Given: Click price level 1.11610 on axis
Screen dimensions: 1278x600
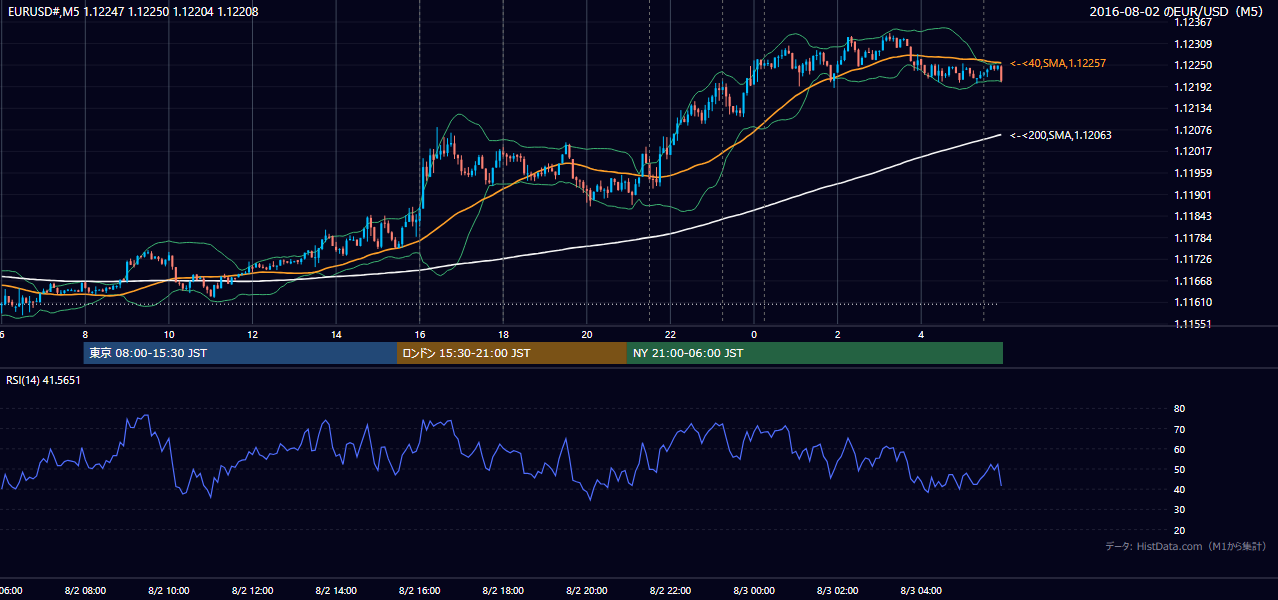Looking at the screenshot, I should pos(1192,302).
